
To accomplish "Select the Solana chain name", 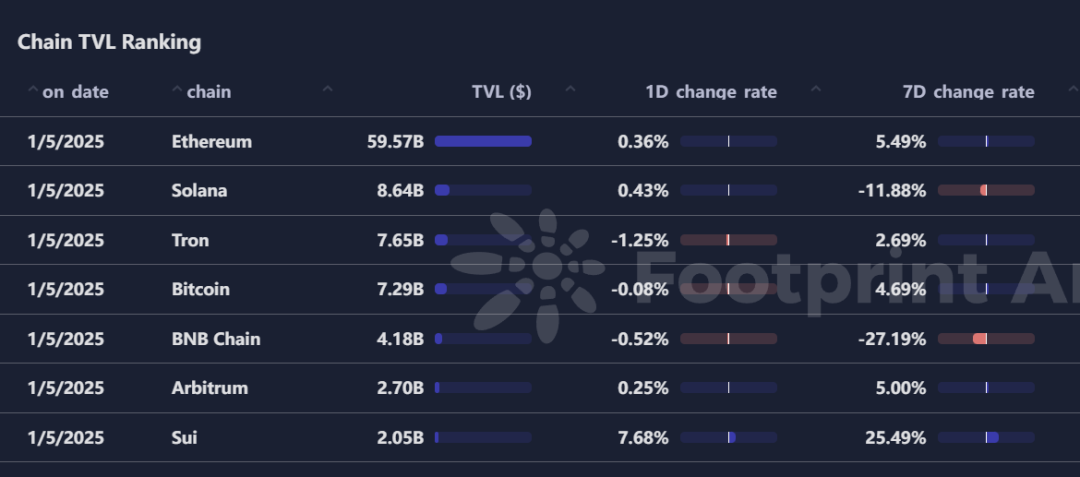I will tap(199, 191).
